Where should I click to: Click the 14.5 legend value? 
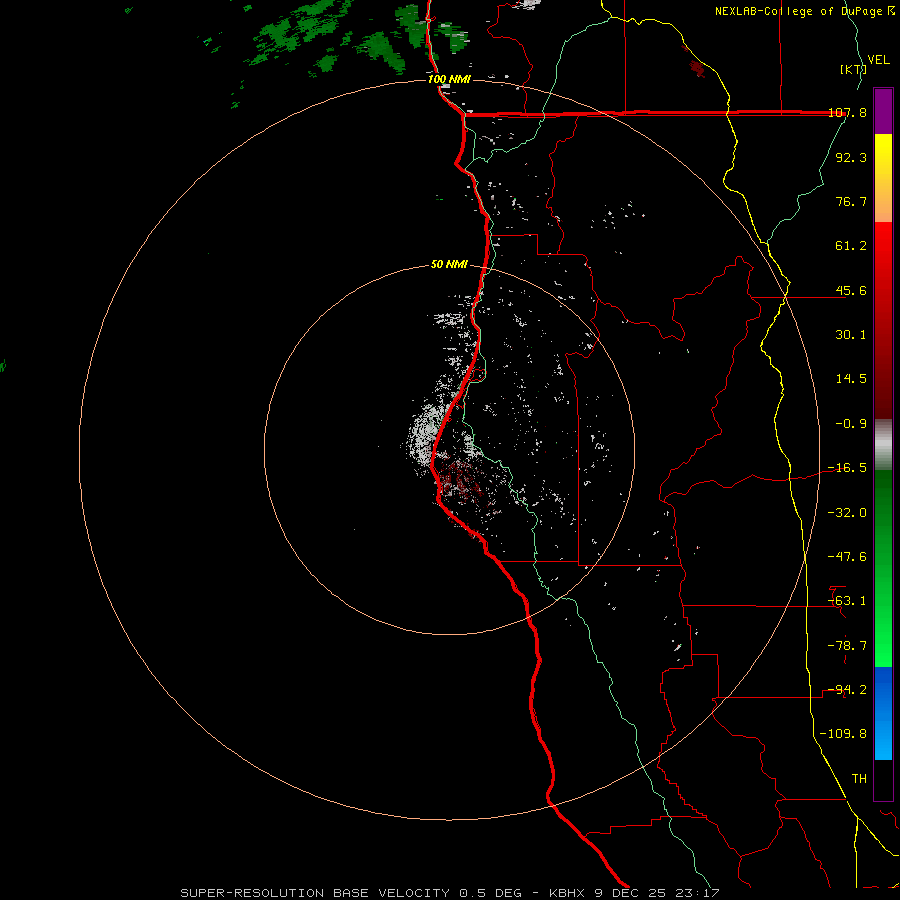pyautogui.click(x=851, y=379)
